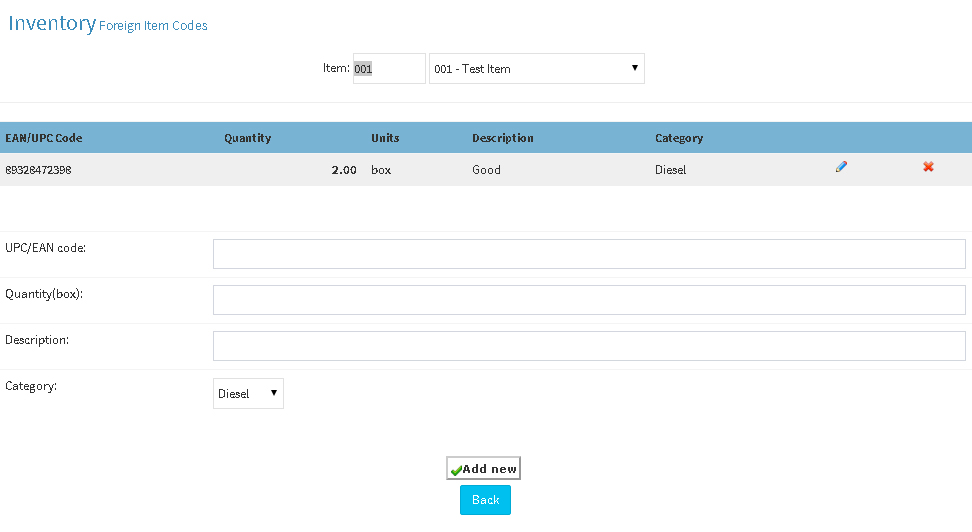972x532 pixels.
Task: Click the Quantity(box): form label
Action: click(x=44, y=294)
